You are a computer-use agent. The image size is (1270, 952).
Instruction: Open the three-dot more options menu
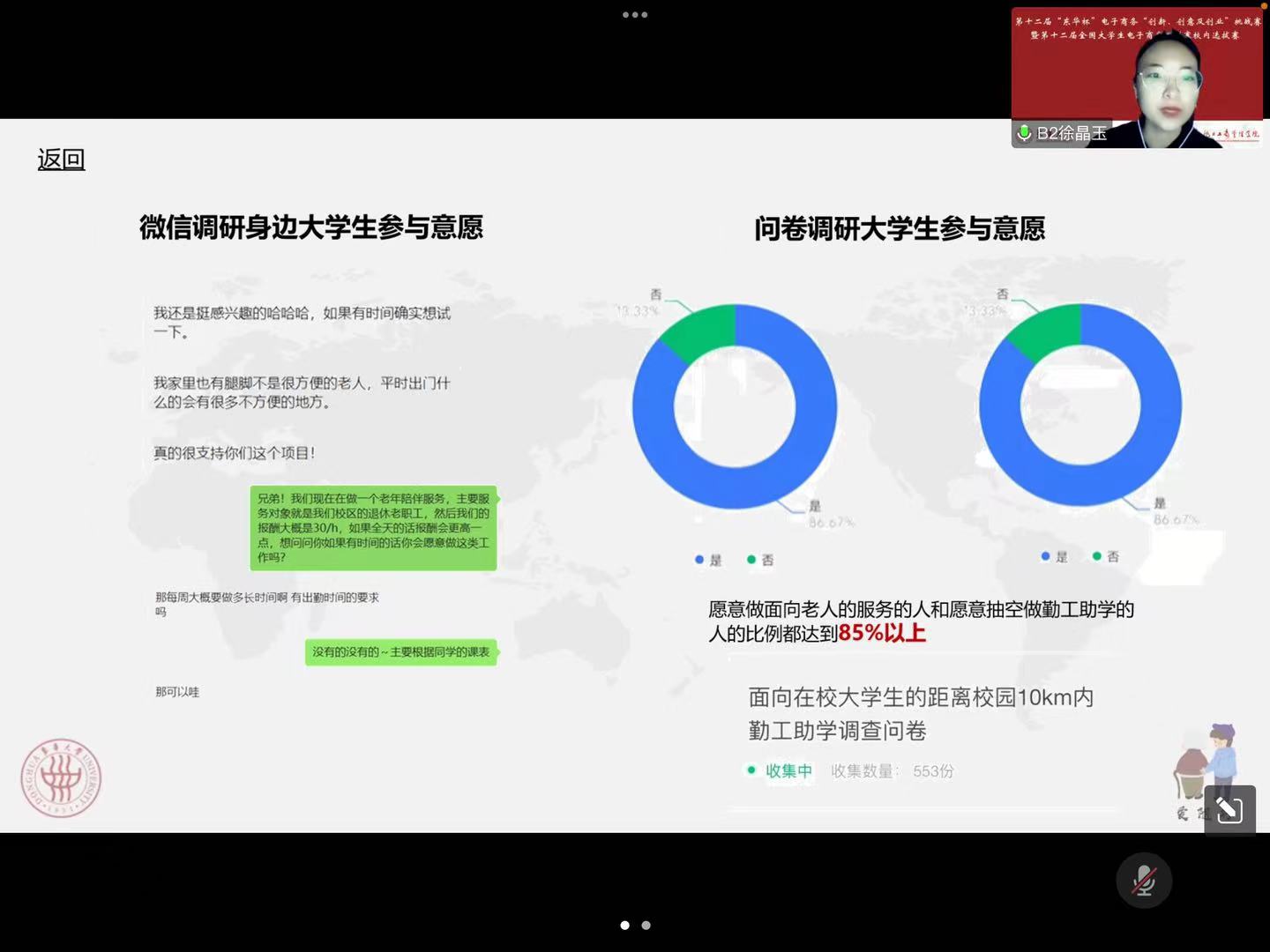coord(635,15)
